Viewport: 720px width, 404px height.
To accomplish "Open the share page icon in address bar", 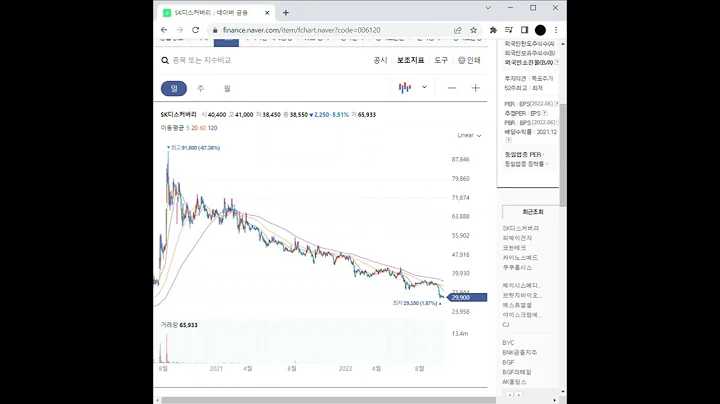I will [x=457, y=30].
